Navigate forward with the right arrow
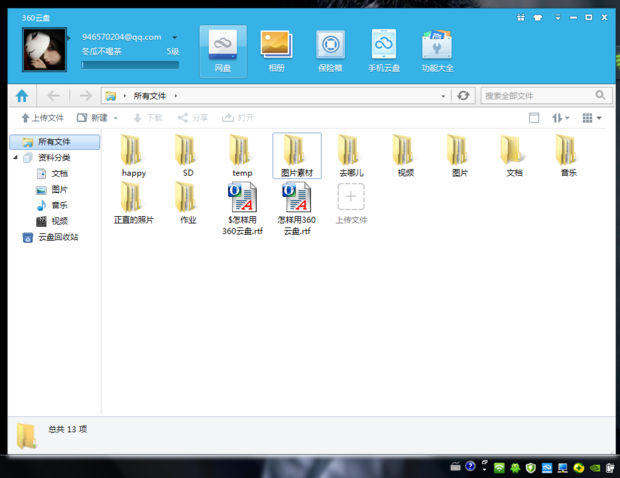The height and width of the screenshot is (478, 620). (85, 96)
